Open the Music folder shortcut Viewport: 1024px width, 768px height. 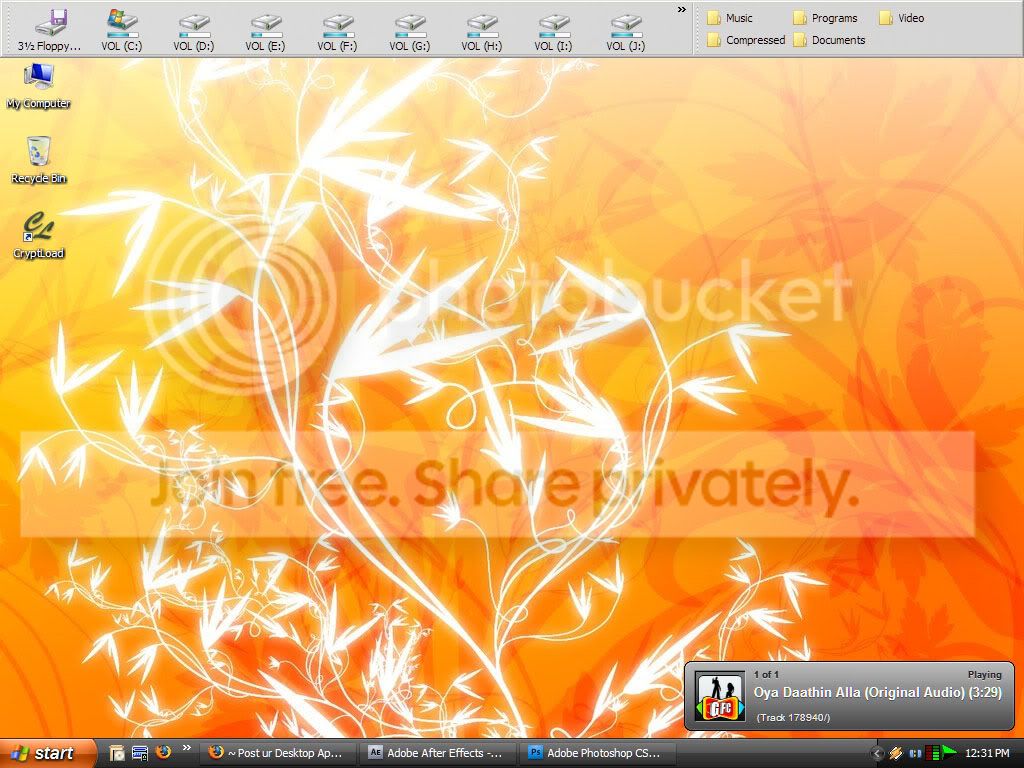pyautogui.click(x=730, y=18)
